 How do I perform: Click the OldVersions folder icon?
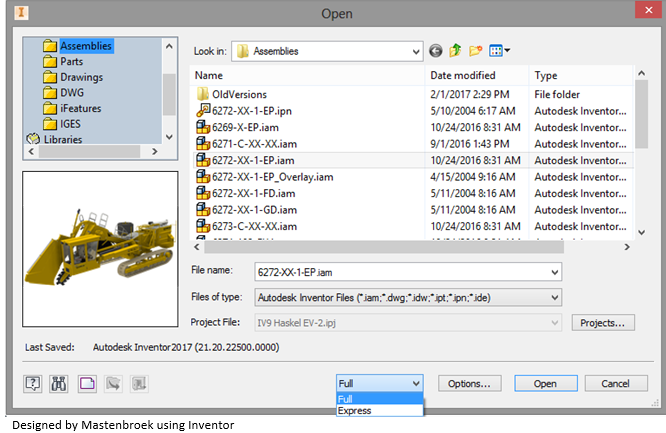point(203,94)
